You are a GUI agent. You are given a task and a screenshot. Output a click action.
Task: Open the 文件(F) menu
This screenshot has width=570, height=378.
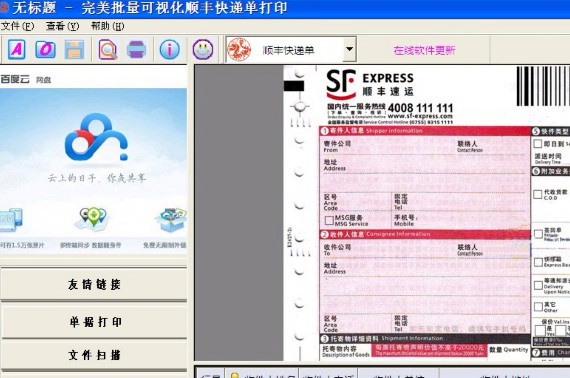click(x=17, y=26)
